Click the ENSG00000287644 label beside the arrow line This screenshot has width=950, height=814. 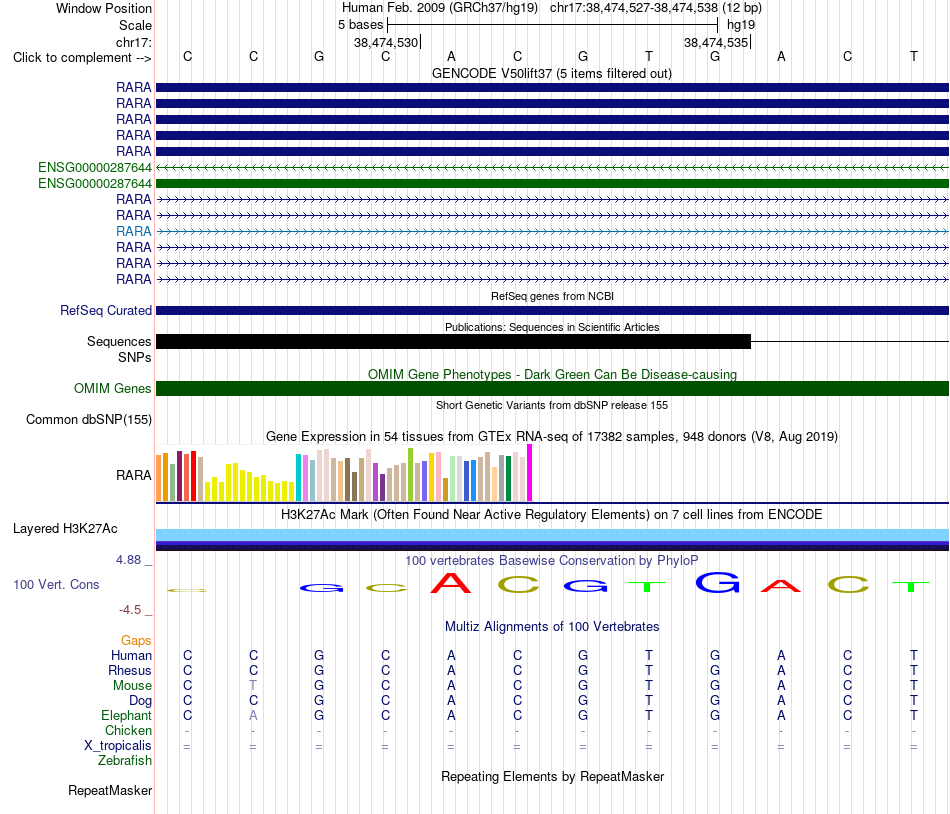[95, 167]
